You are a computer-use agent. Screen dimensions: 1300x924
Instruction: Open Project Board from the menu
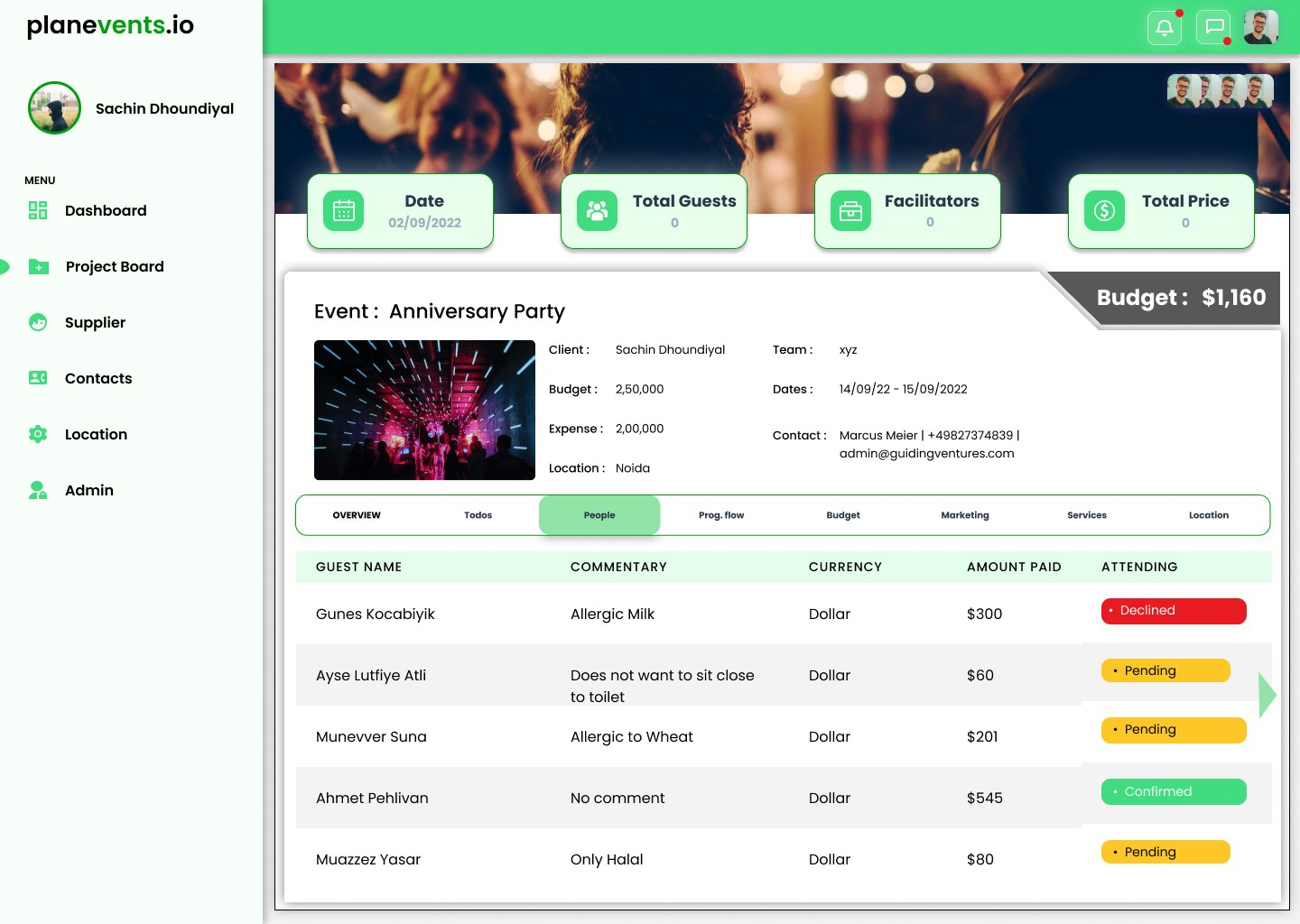point(115,266)
